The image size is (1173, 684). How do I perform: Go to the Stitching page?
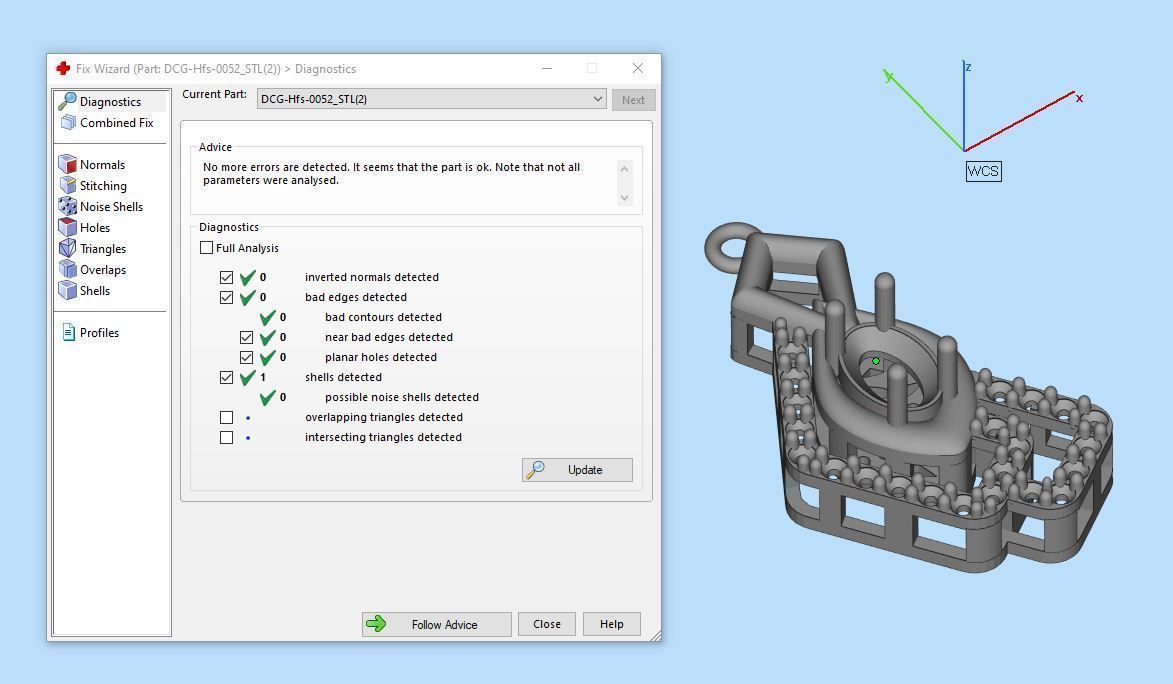tap(103, 185)
